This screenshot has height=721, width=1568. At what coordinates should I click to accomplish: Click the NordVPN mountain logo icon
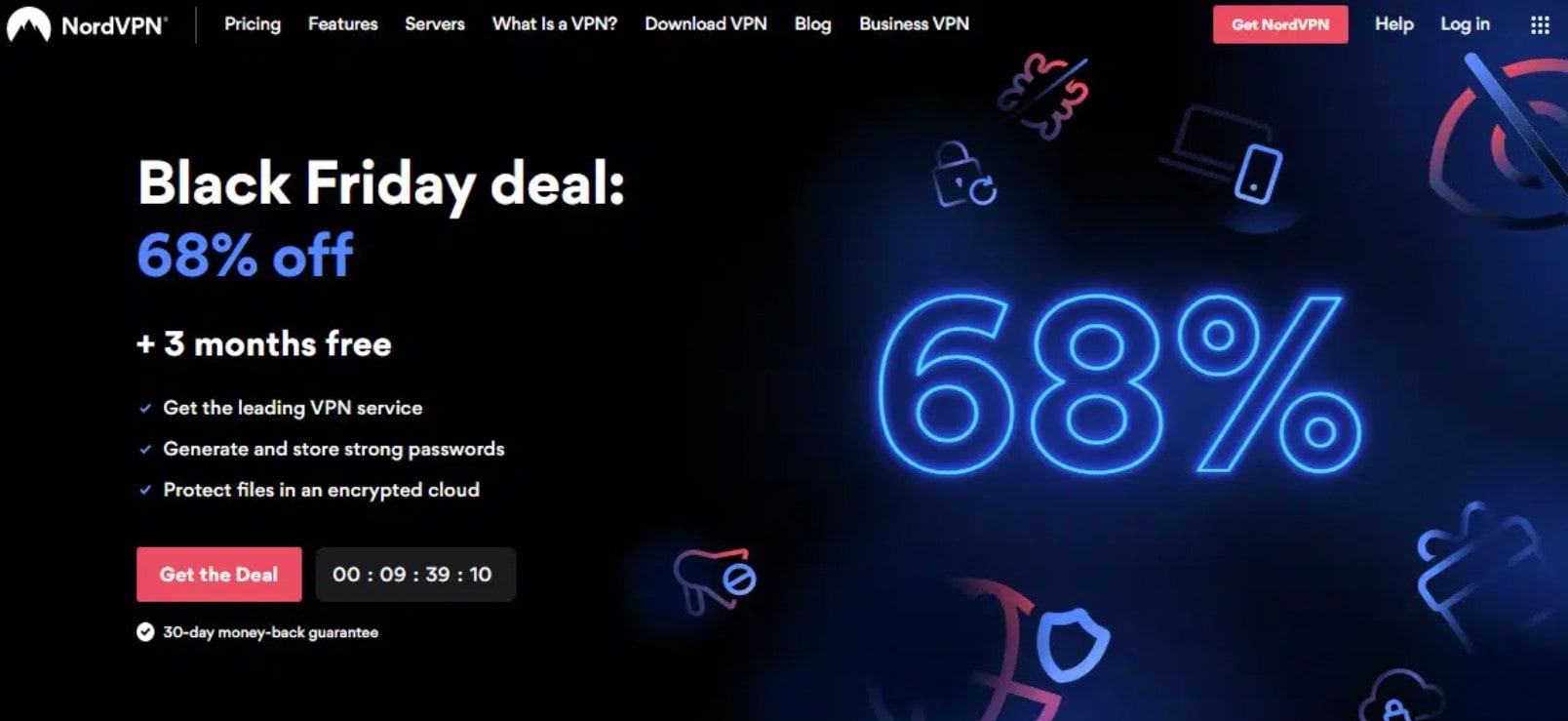(x=27, y=23)
